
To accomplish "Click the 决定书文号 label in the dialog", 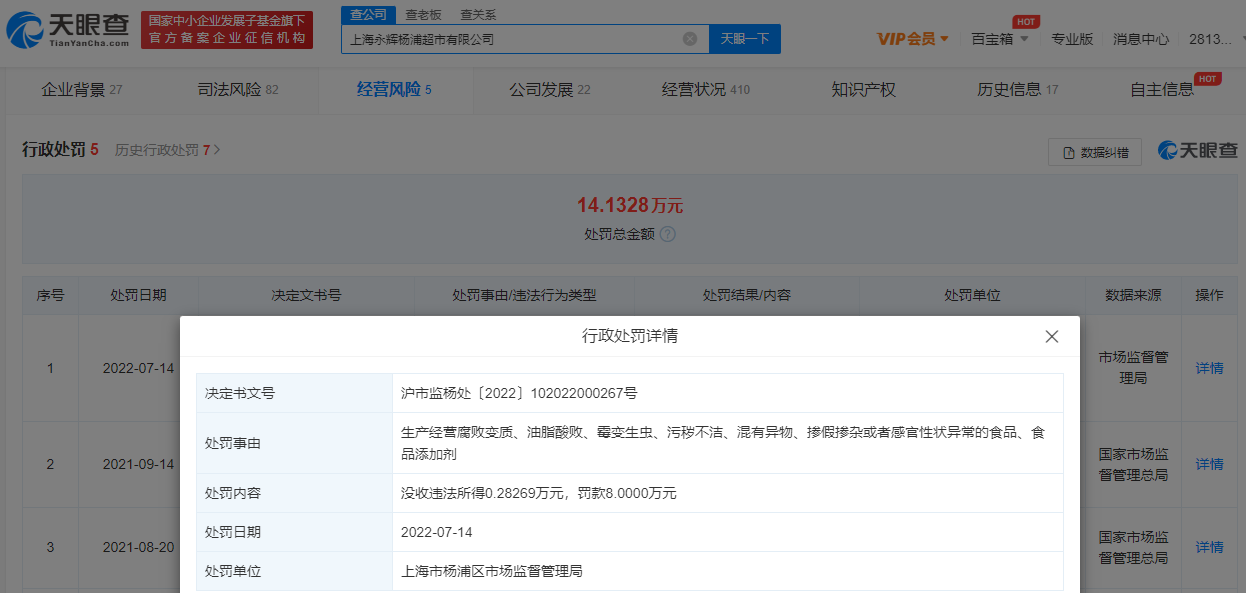I will (240, 393).
